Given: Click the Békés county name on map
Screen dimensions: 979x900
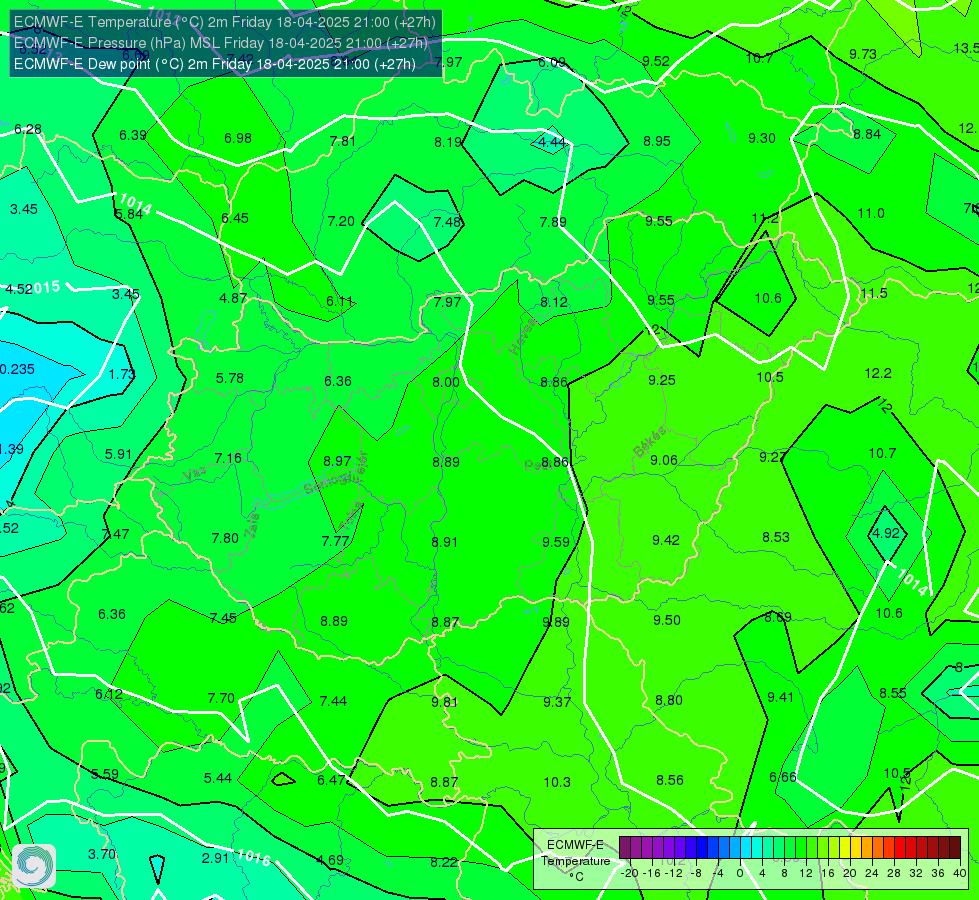Looking at the screenshot, I should pos(650,442).
